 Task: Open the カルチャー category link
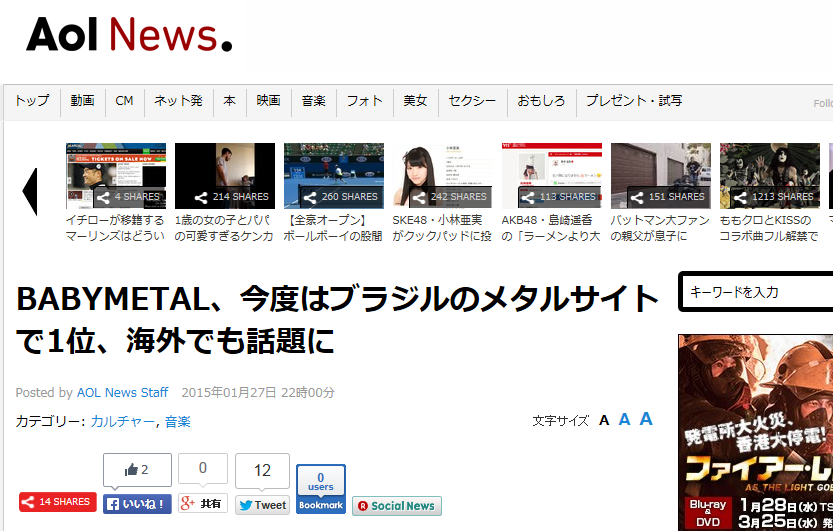123,422
